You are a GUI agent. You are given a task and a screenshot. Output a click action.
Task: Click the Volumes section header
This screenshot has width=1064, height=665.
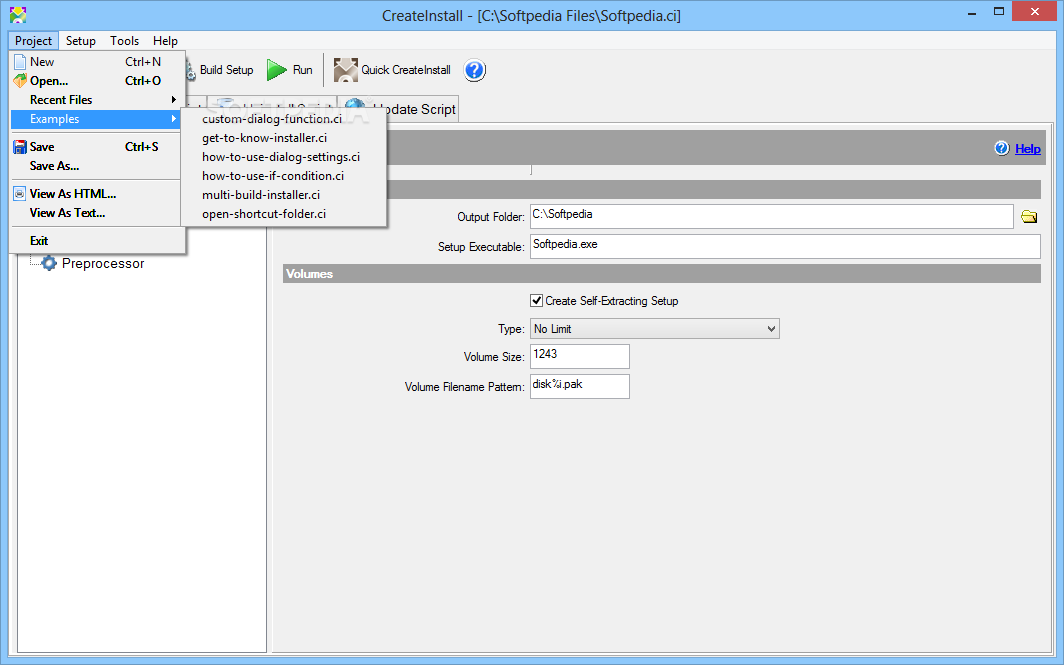(662, 273)
